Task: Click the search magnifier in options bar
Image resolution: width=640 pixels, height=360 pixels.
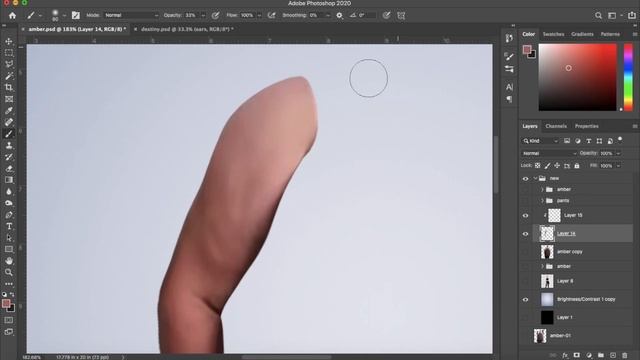Action: (x=598, y=16)
